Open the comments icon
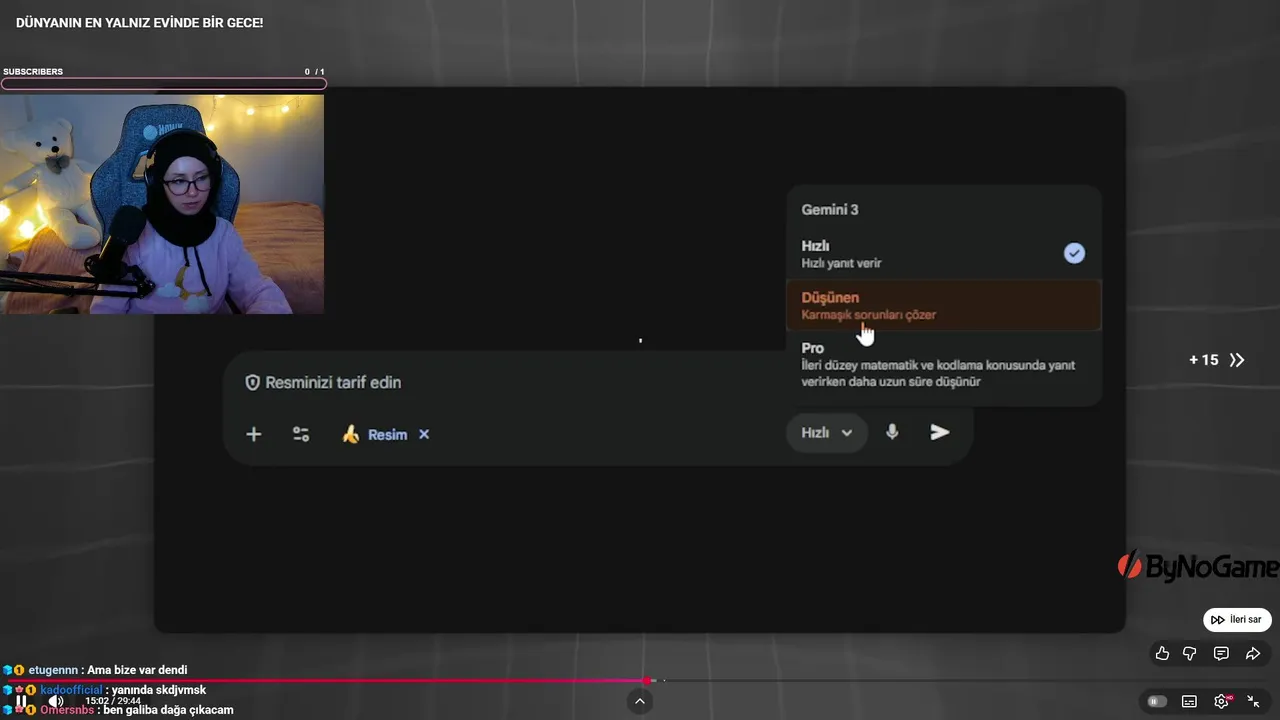Screen dimensions: 1280x720 point(1221,653)
